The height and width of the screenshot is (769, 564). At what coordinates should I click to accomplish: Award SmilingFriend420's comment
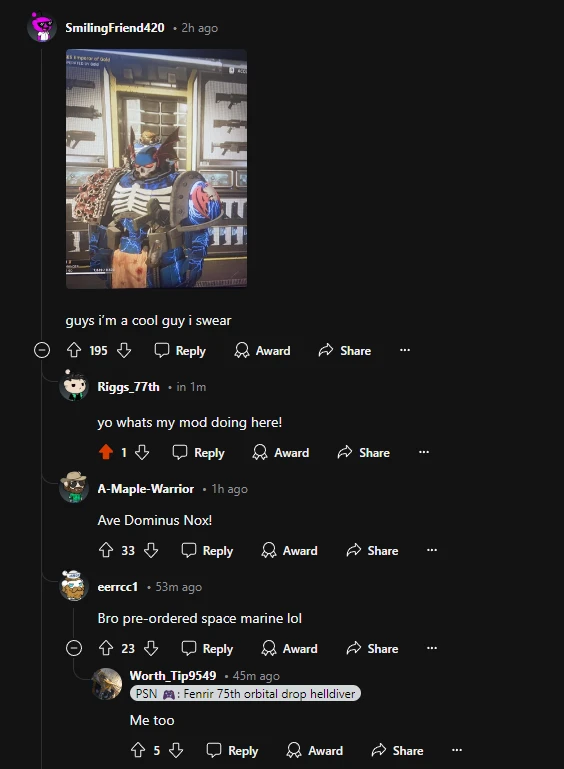[262, 350]
